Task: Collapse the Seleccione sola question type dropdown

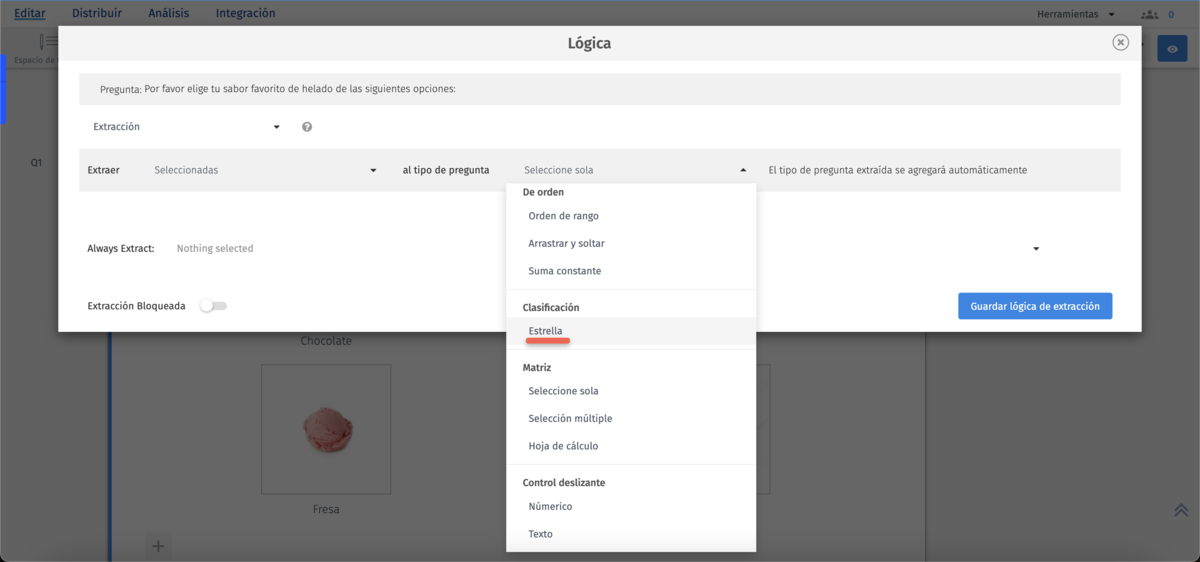Action: tap(634, 170)
